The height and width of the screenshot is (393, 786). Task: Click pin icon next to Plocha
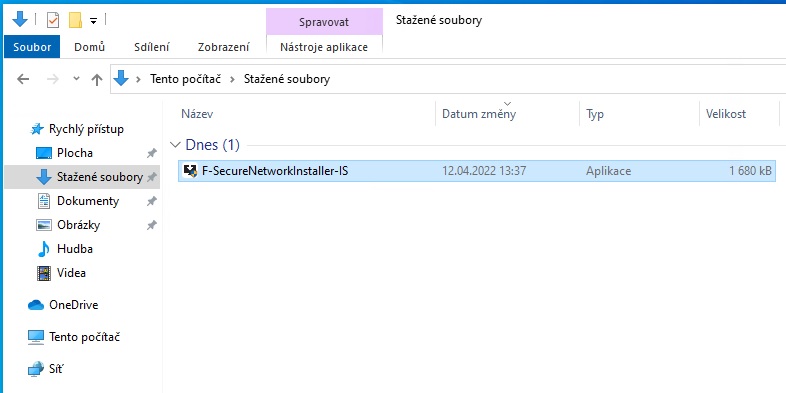click(x=151, y=153)
